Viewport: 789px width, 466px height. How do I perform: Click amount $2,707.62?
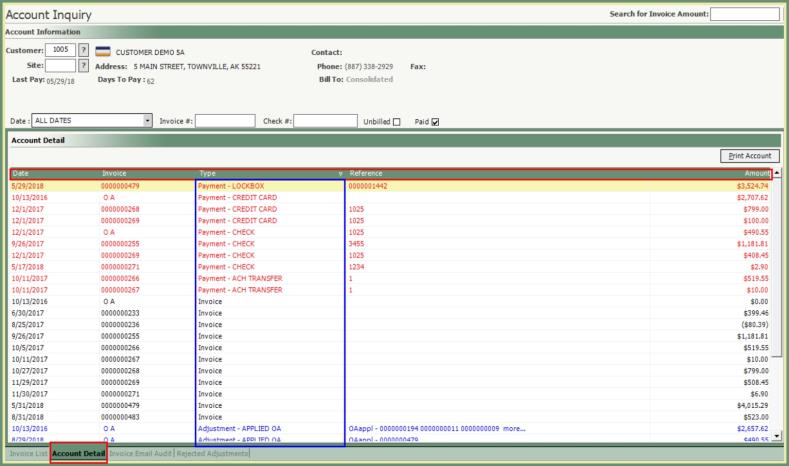[753, 198]
